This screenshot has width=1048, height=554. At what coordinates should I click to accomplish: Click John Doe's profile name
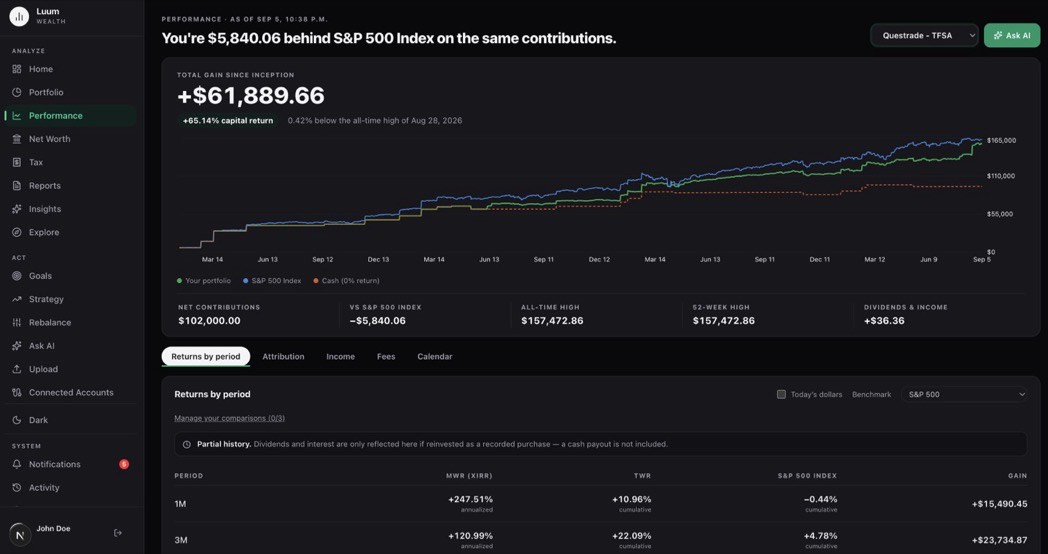tap(53, 529)
